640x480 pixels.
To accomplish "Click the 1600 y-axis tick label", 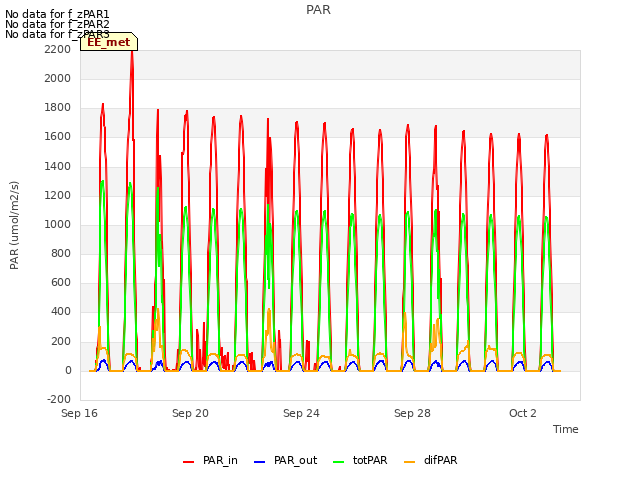I will click(58, 137).
